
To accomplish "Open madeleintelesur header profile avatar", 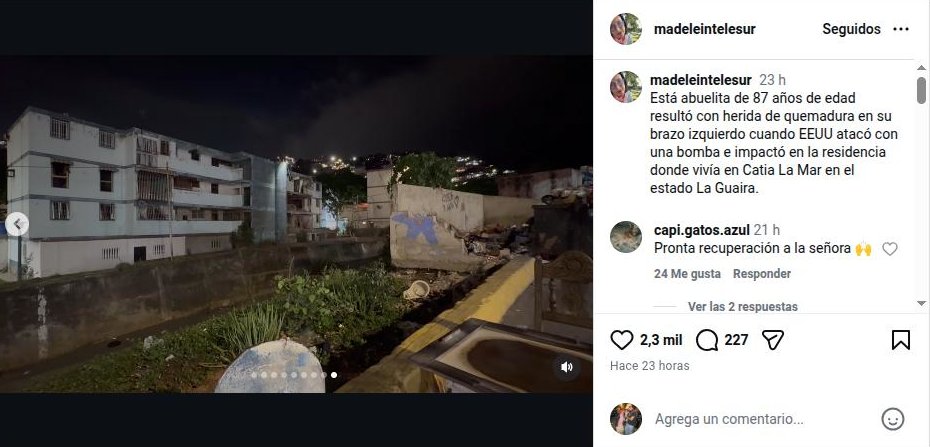I will (x=626, y=28).
